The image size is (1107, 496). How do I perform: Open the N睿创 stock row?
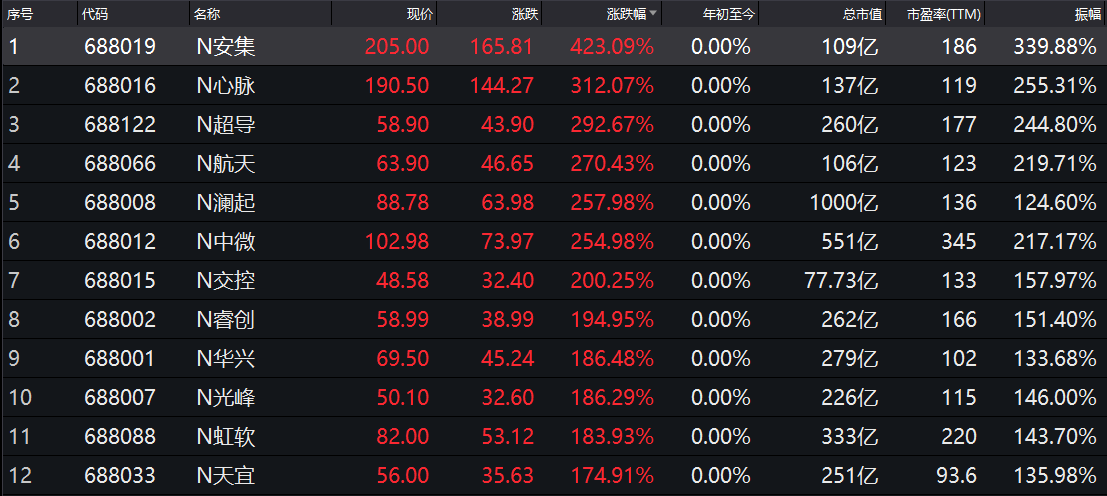pos(226,320)
